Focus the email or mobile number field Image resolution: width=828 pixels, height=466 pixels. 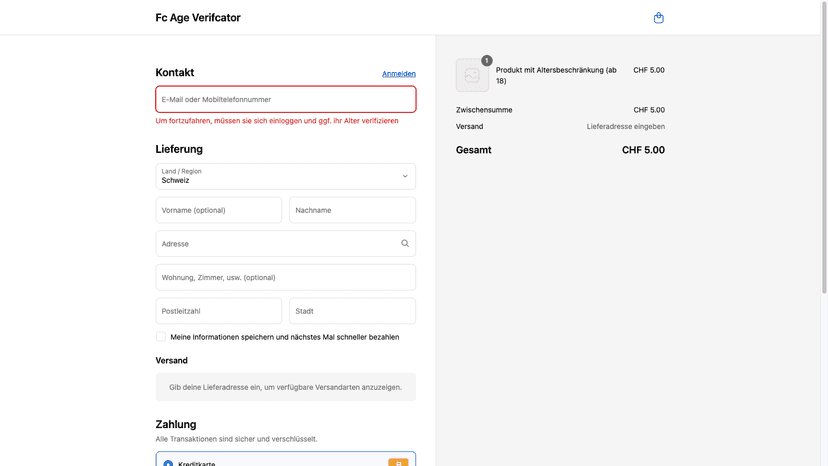pos(286,99)
